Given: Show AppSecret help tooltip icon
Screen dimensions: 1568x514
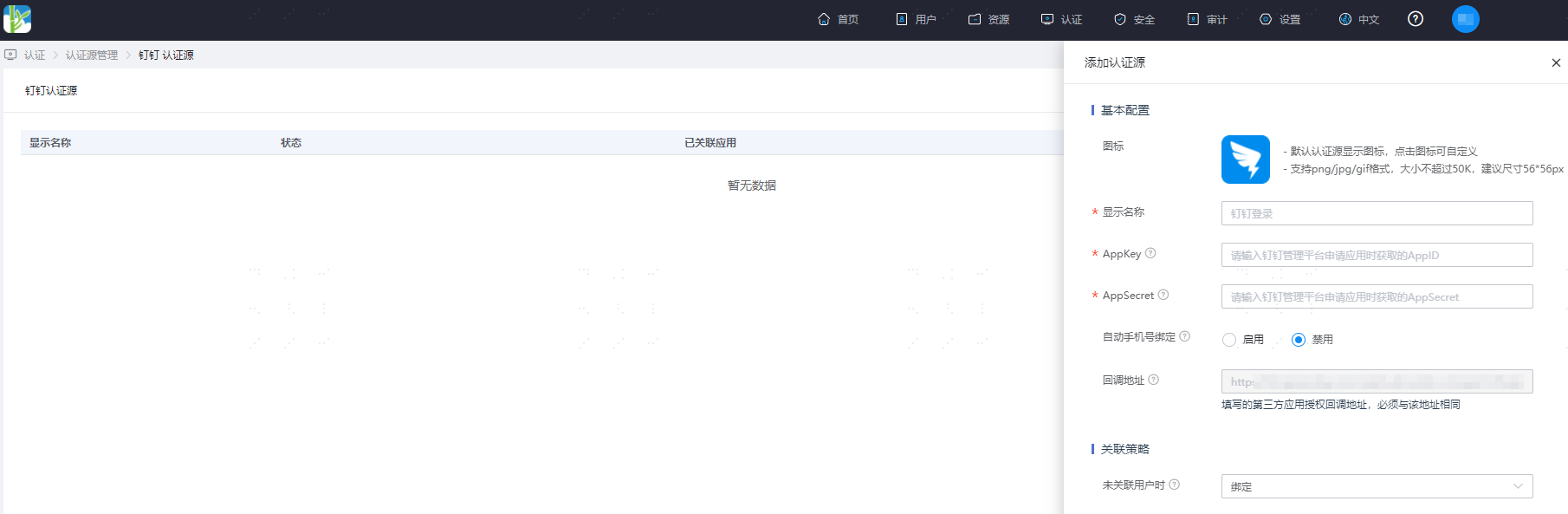Looking at the screenshot, I should [1163, 295].
